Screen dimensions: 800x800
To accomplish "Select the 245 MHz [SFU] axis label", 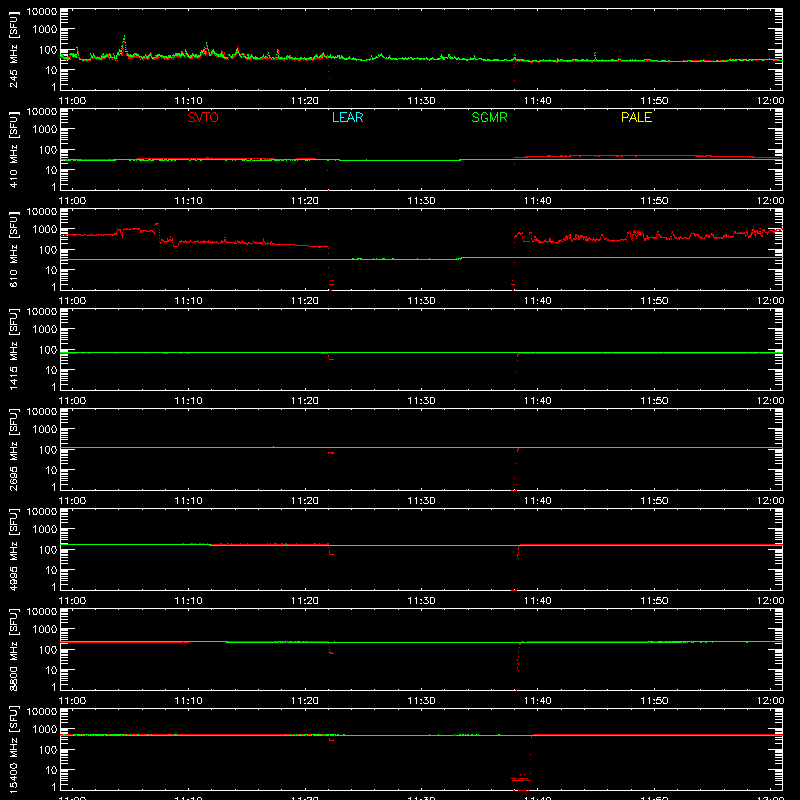I will point(14,49).
